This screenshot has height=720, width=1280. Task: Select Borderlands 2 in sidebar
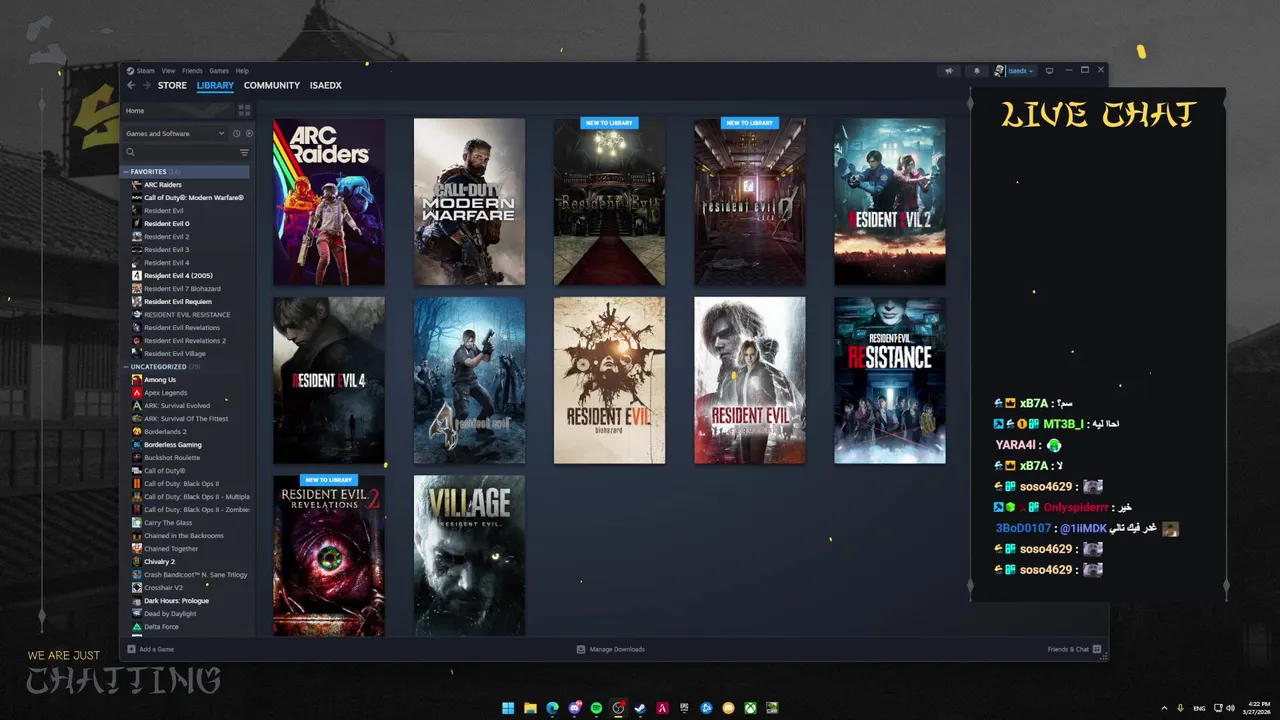[x=165, y=432]
